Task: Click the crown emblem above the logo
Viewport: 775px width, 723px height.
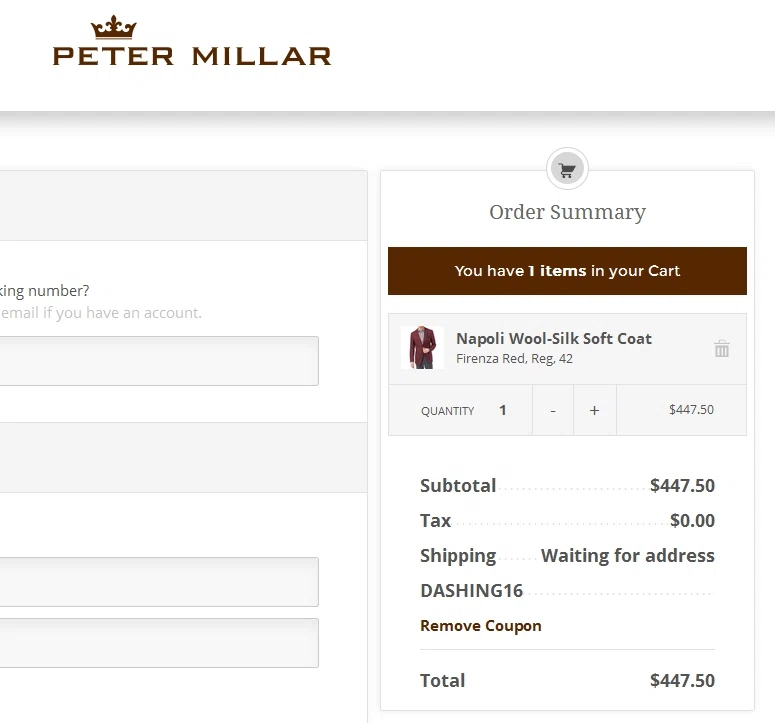Action: [x=114, y=27]
